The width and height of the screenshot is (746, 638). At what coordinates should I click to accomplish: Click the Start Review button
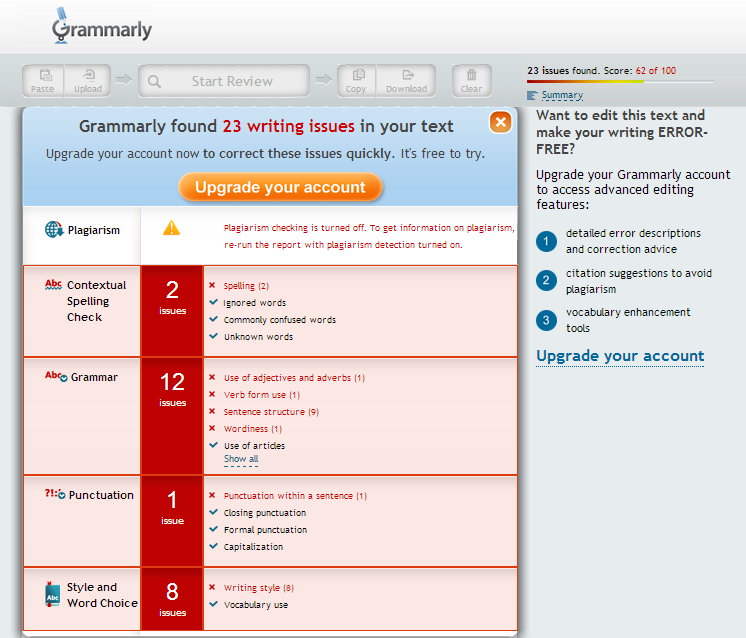[x=224, y=81]
